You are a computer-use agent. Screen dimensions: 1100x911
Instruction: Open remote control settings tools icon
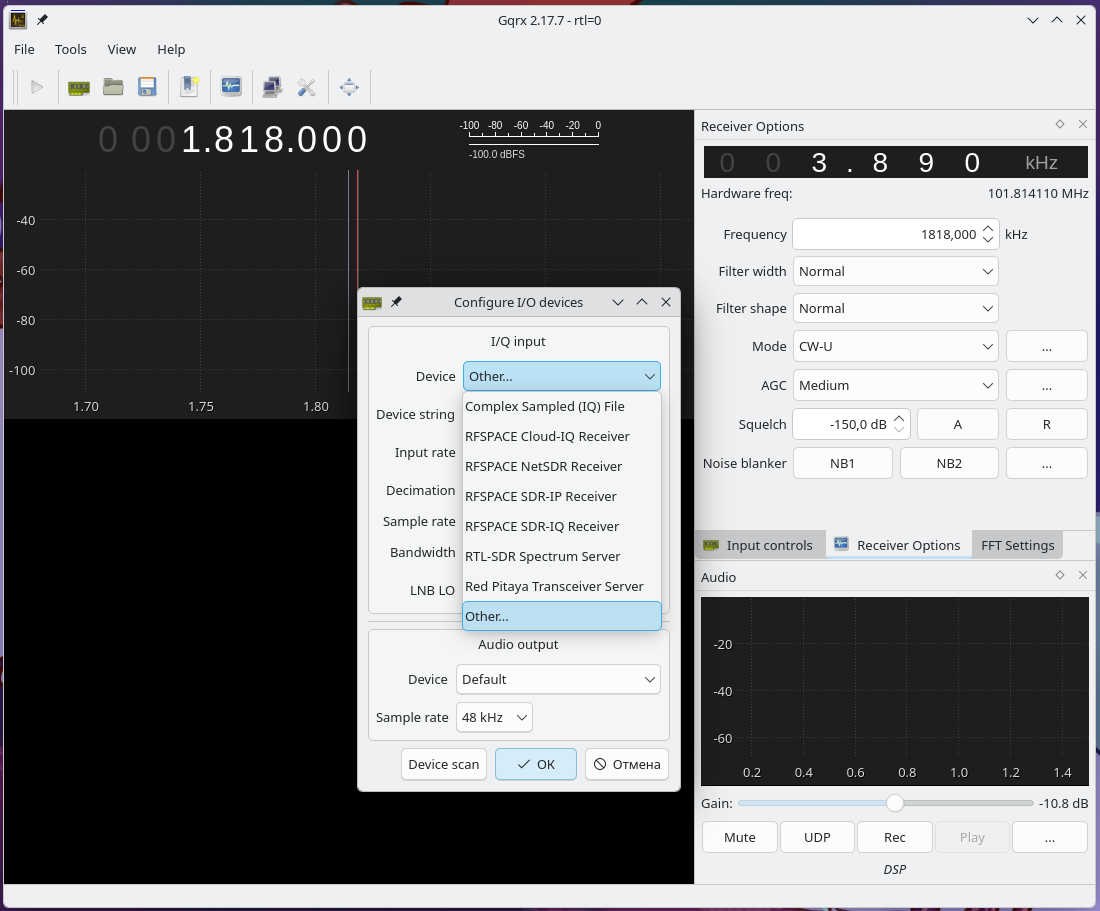[x=307, y=87]
